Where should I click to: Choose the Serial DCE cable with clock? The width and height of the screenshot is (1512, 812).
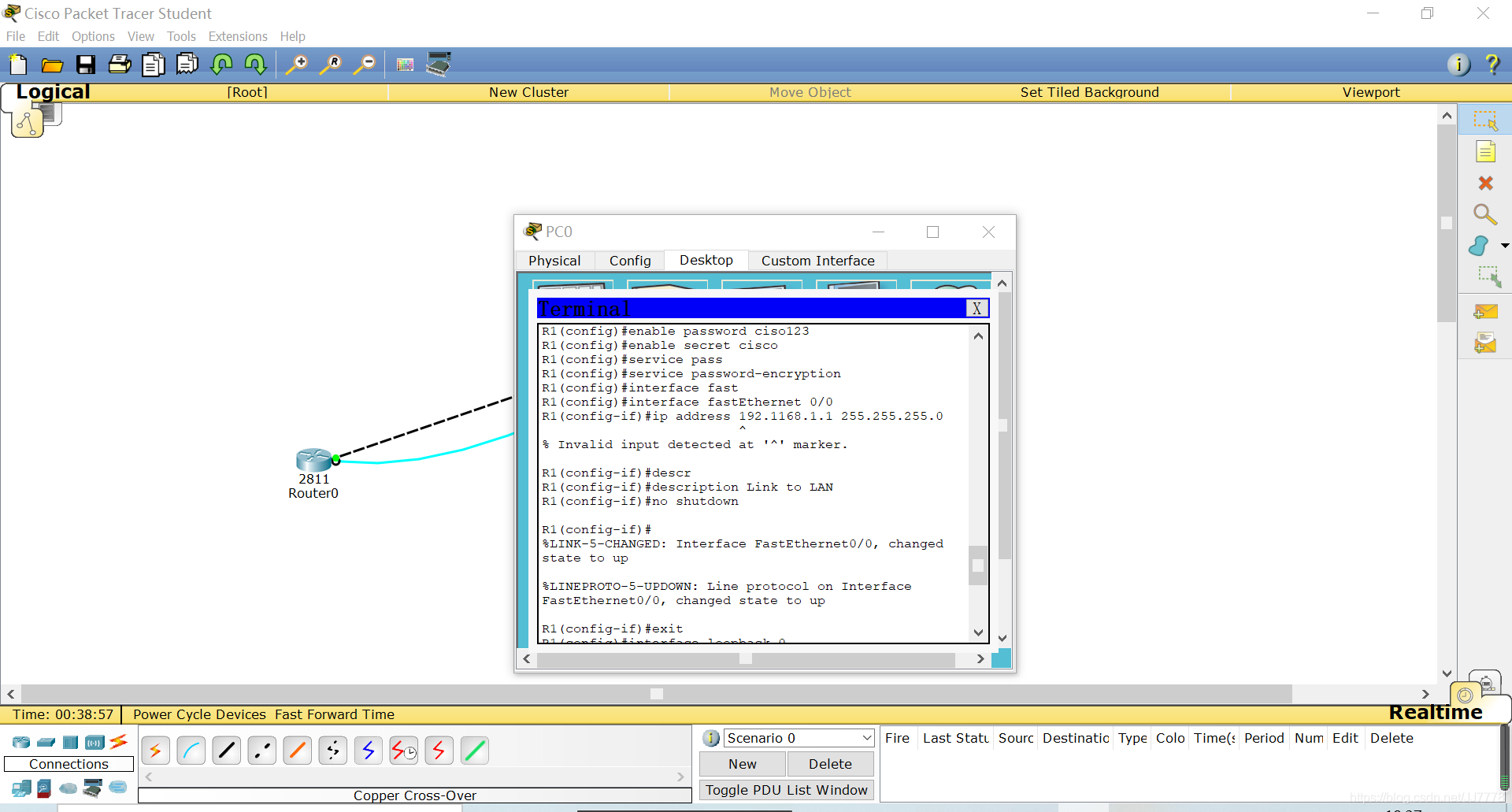[404, 751]
